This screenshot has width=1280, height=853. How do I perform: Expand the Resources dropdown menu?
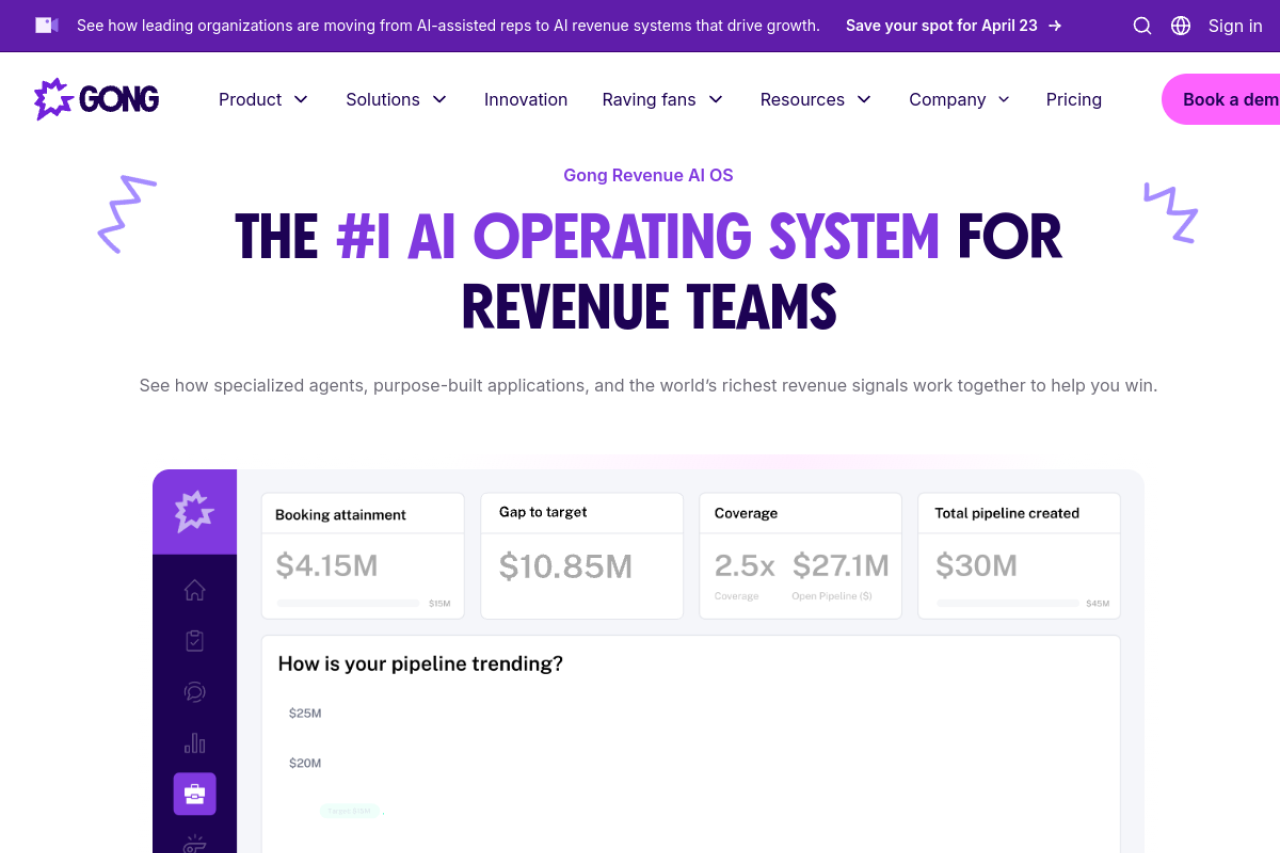tap(815, 99)
